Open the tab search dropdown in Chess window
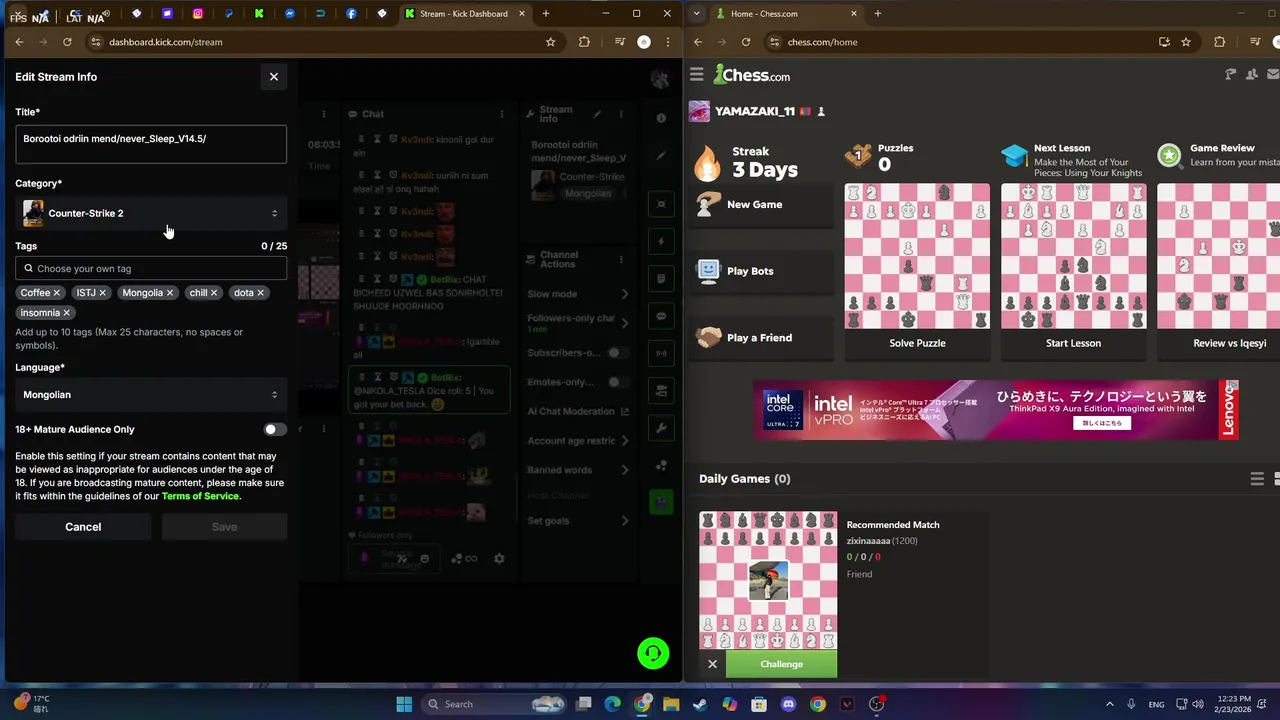The image size is (1280, 720). coord(697,14)
